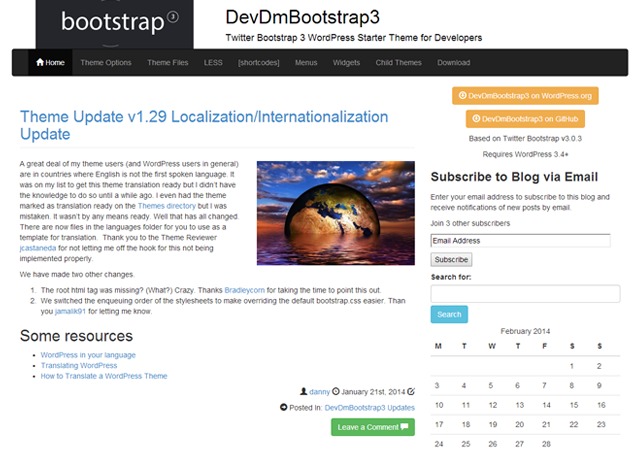Click the user icon beside danny
640x450 pixels.
point(304,391)
